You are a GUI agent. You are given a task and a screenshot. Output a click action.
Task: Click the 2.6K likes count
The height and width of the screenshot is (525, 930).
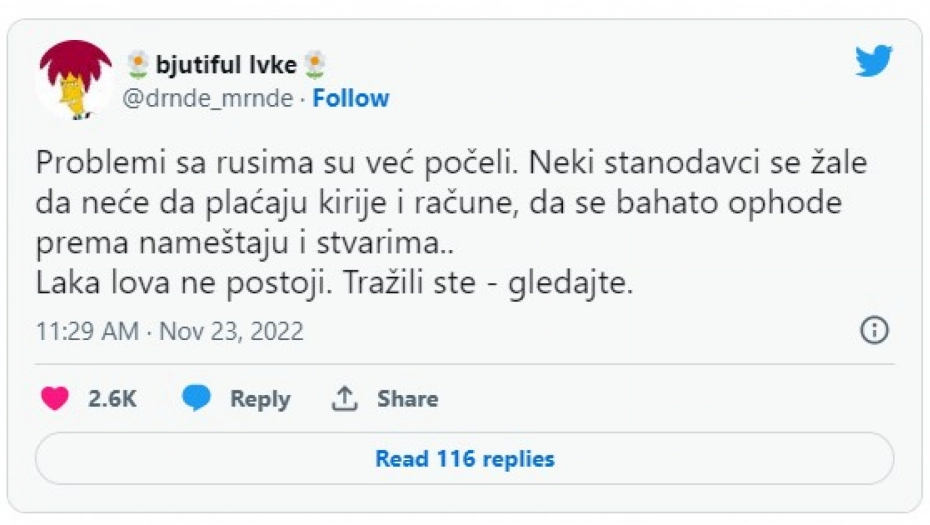112,399
